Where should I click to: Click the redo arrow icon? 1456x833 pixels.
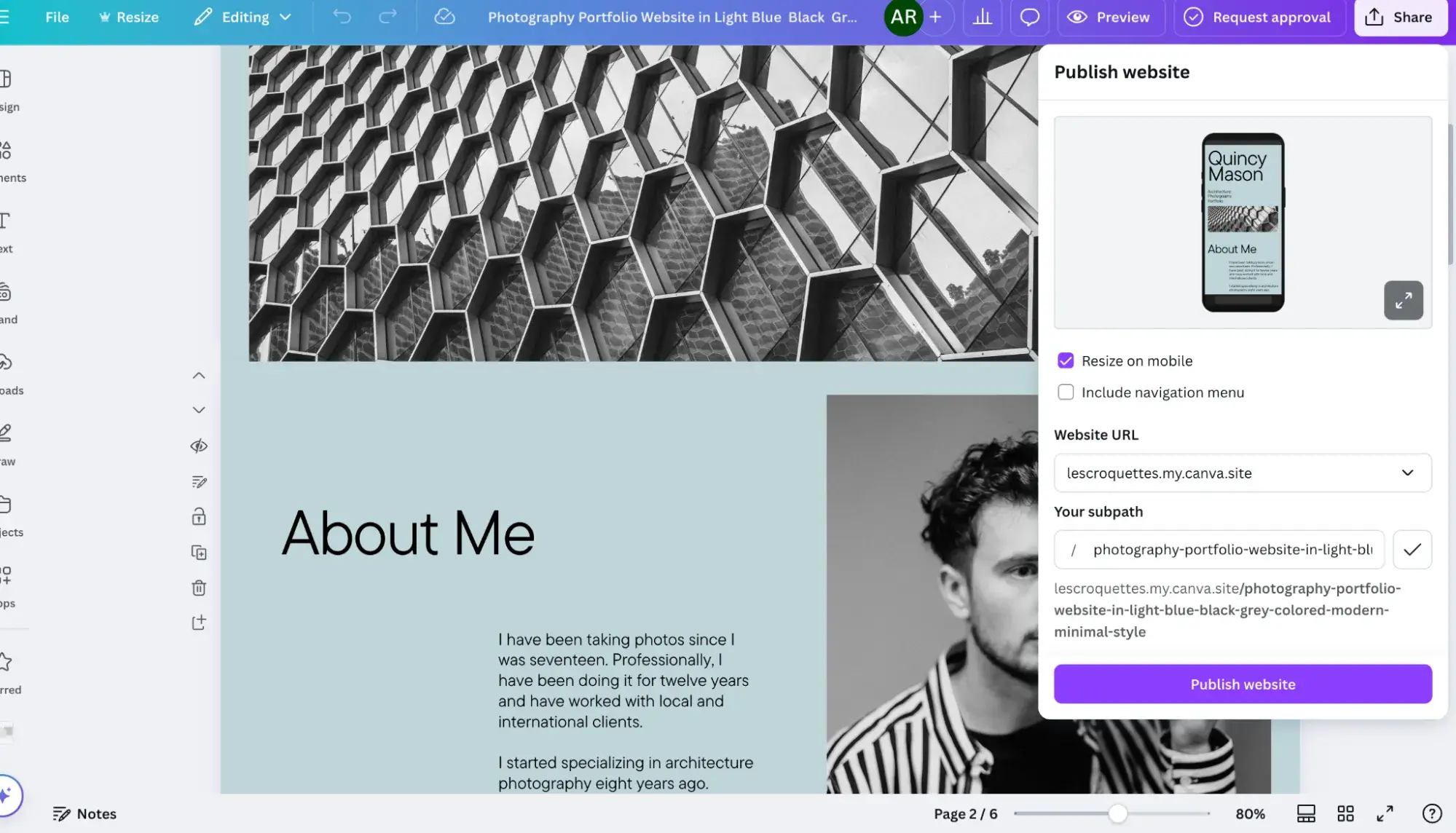coord(388,18)
